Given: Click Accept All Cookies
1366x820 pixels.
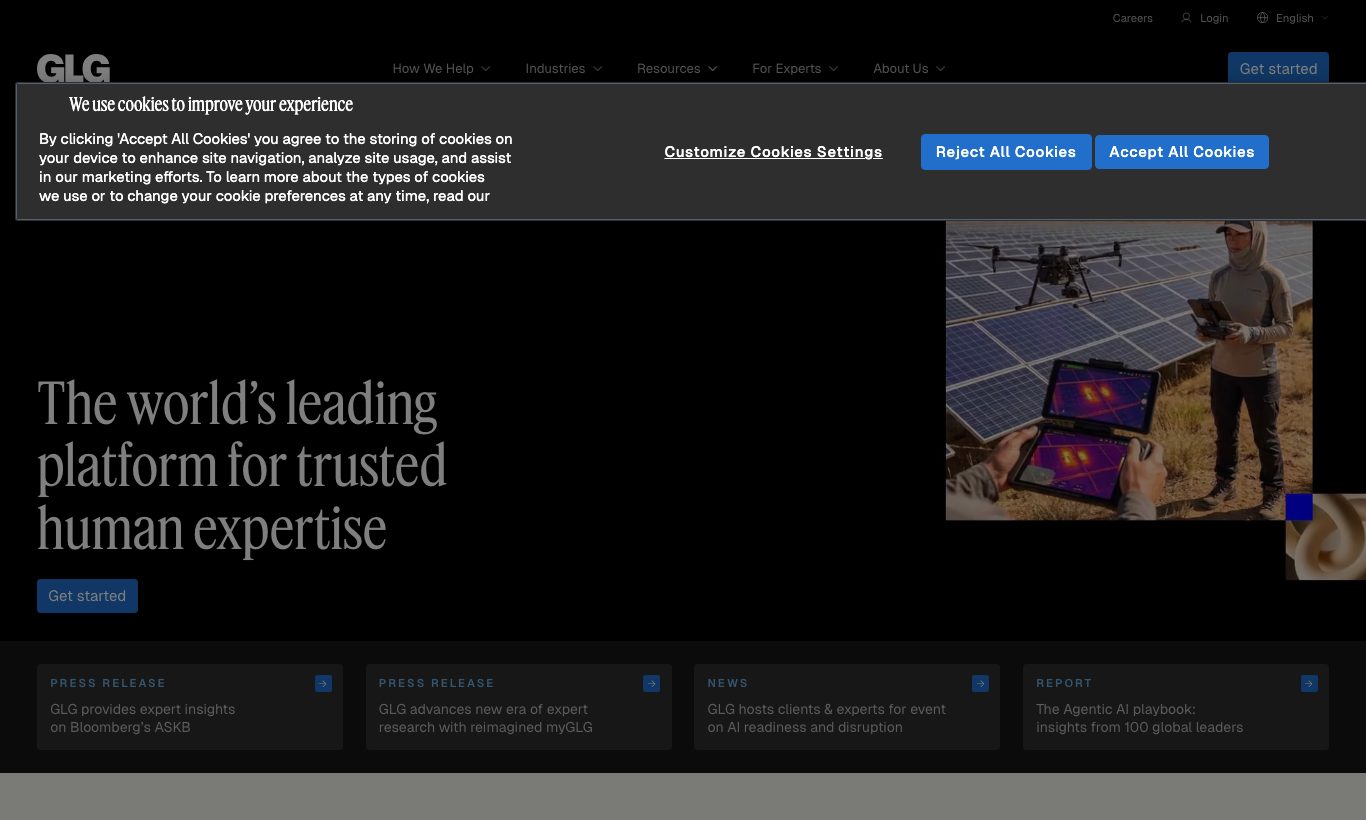Looking at the screenshot, I should click(x=1182, y=152).
